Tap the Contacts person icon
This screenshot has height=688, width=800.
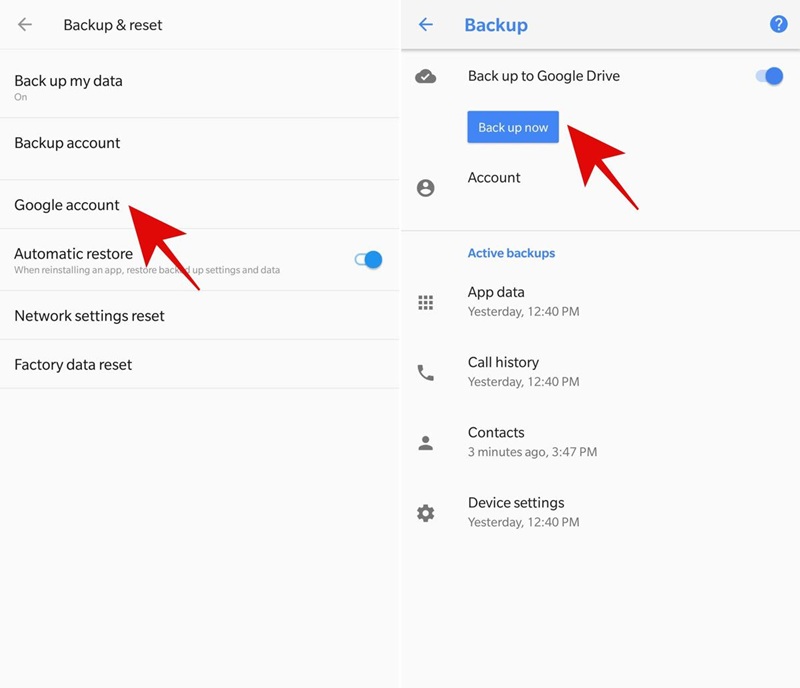click(426, 442)
